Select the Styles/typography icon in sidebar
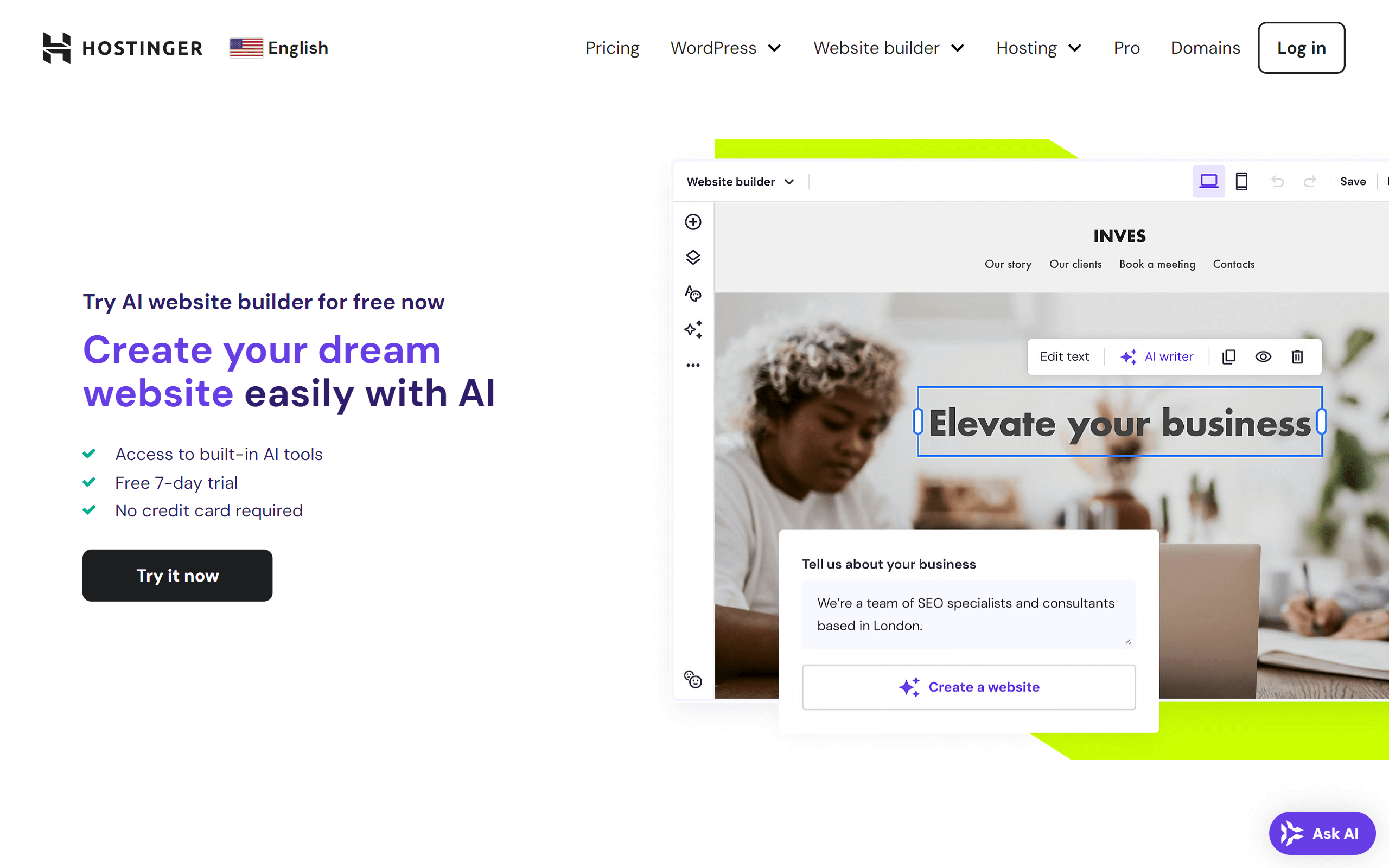The width and height of the screenshot is (1389, 868). (x=693, y=294)
